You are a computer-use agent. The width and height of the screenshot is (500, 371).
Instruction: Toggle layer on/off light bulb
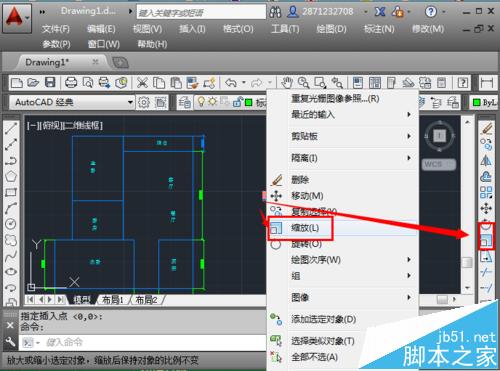coord(201,102)
